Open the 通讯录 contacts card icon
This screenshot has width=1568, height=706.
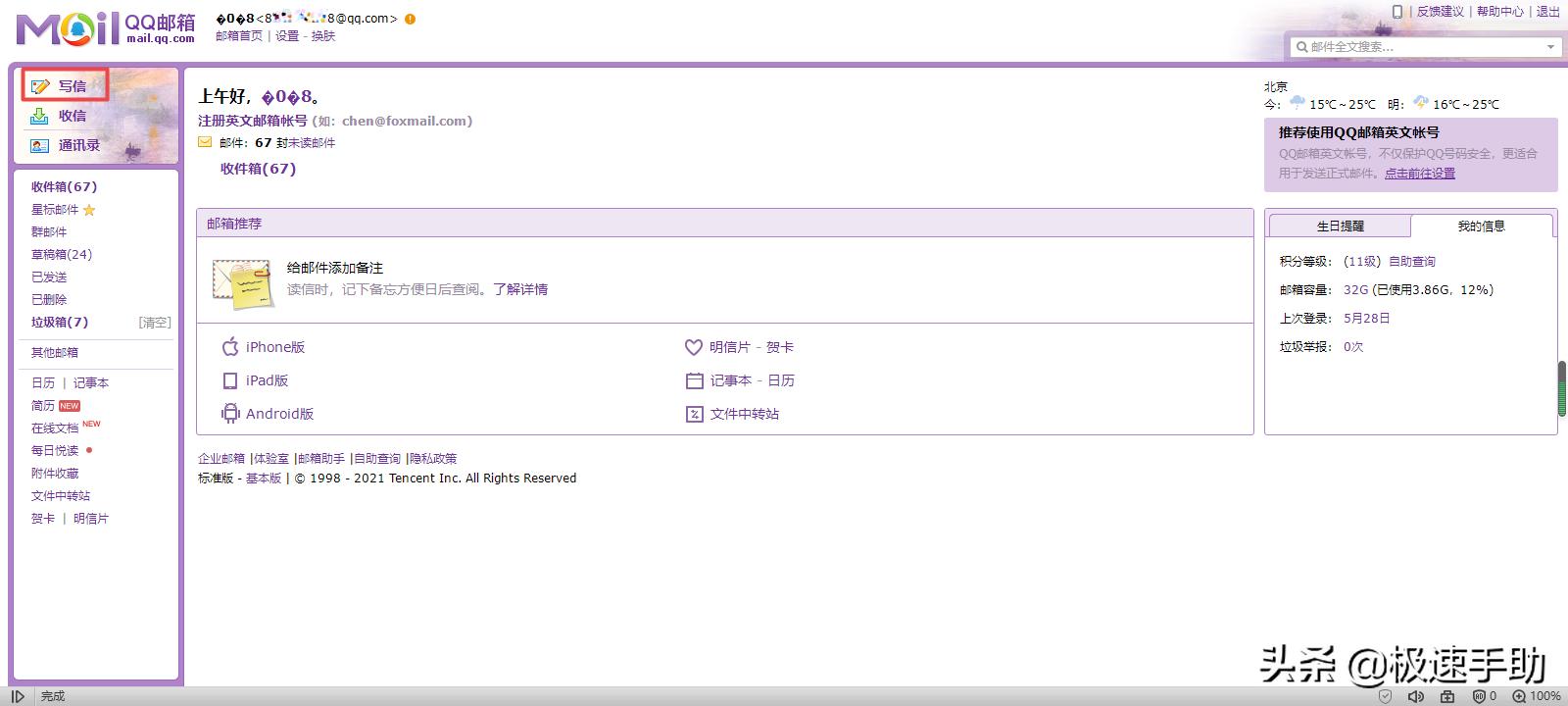pyautogui.click(x=39, y=145)
